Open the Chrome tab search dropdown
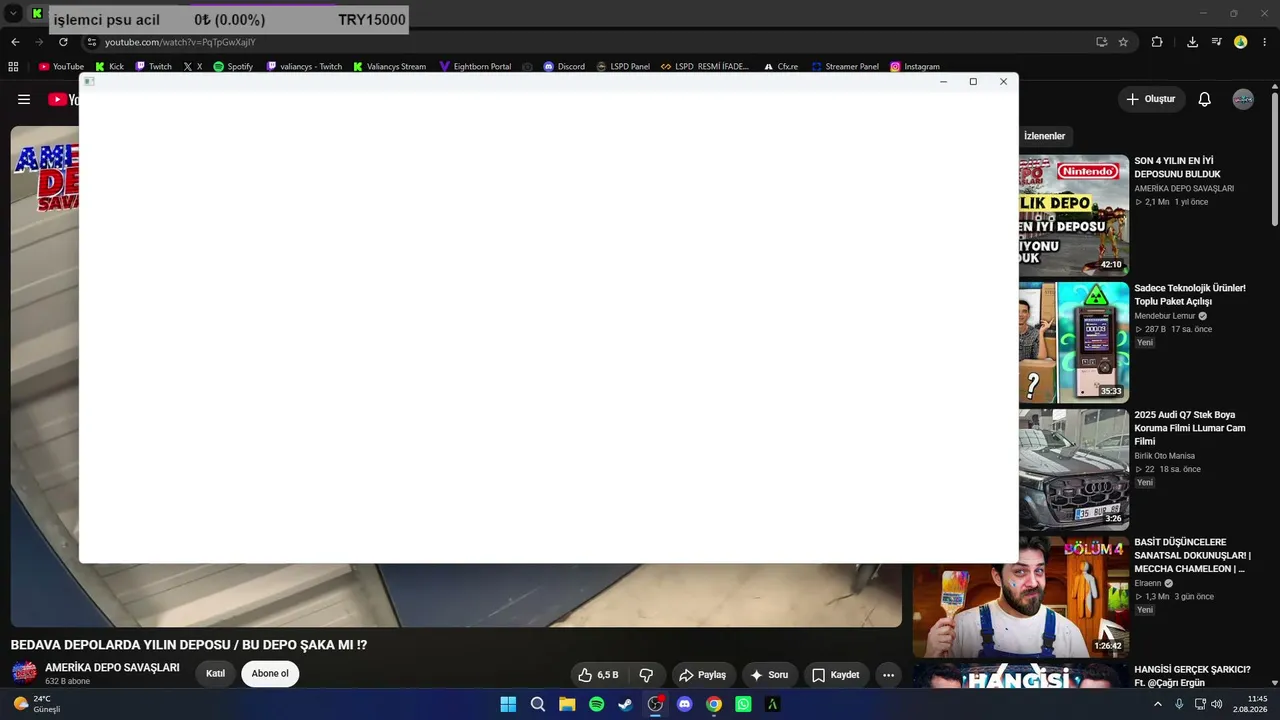This screenshot has height=720, width=1280. tap(14, 14)
